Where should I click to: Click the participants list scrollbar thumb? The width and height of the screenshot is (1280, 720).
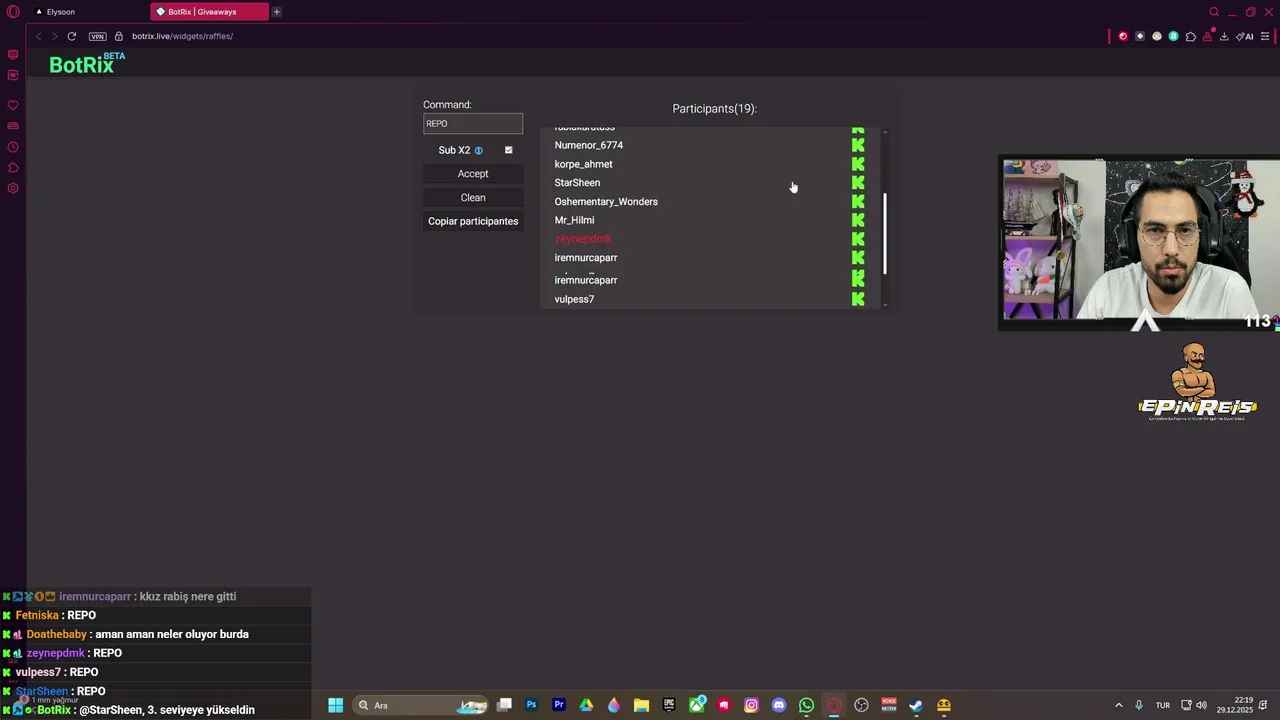885,234
